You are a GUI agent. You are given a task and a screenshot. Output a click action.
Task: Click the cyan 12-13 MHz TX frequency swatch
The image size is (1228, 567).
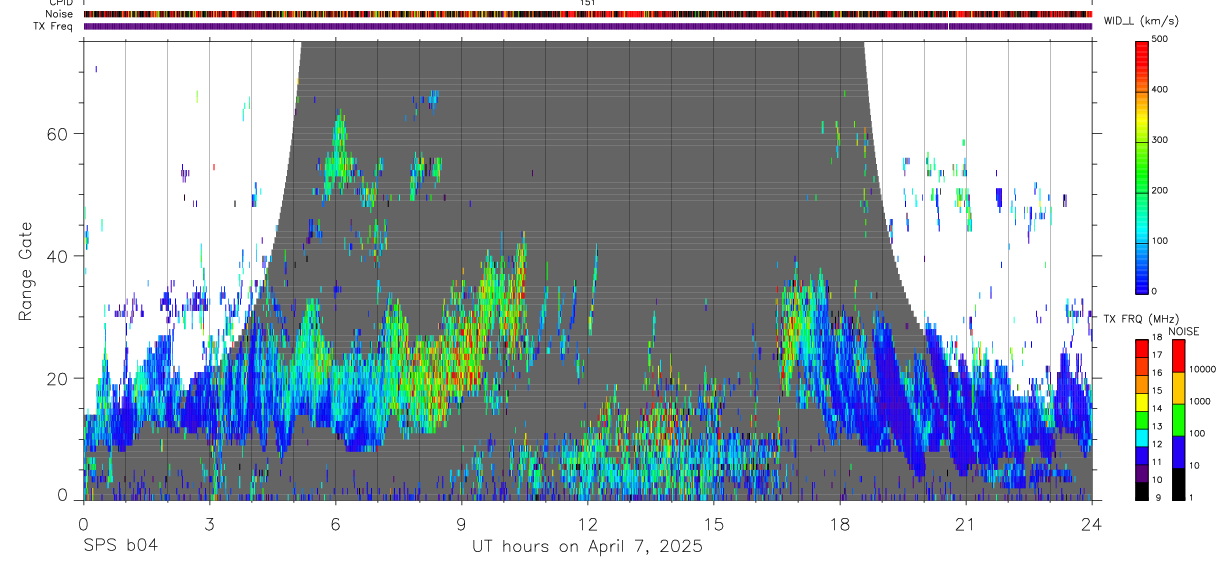[x=1141, y=438]
